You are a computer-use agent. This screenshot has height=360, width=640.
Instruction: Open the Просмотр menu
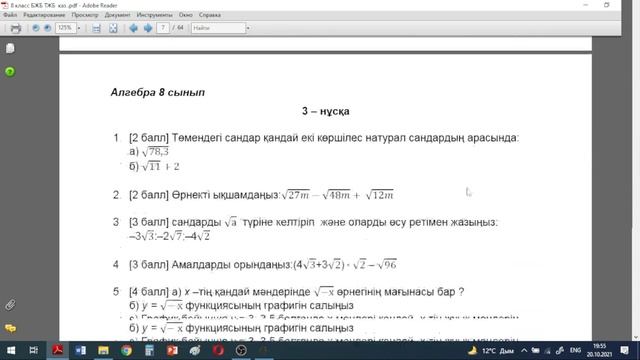(x=85, y=15)
